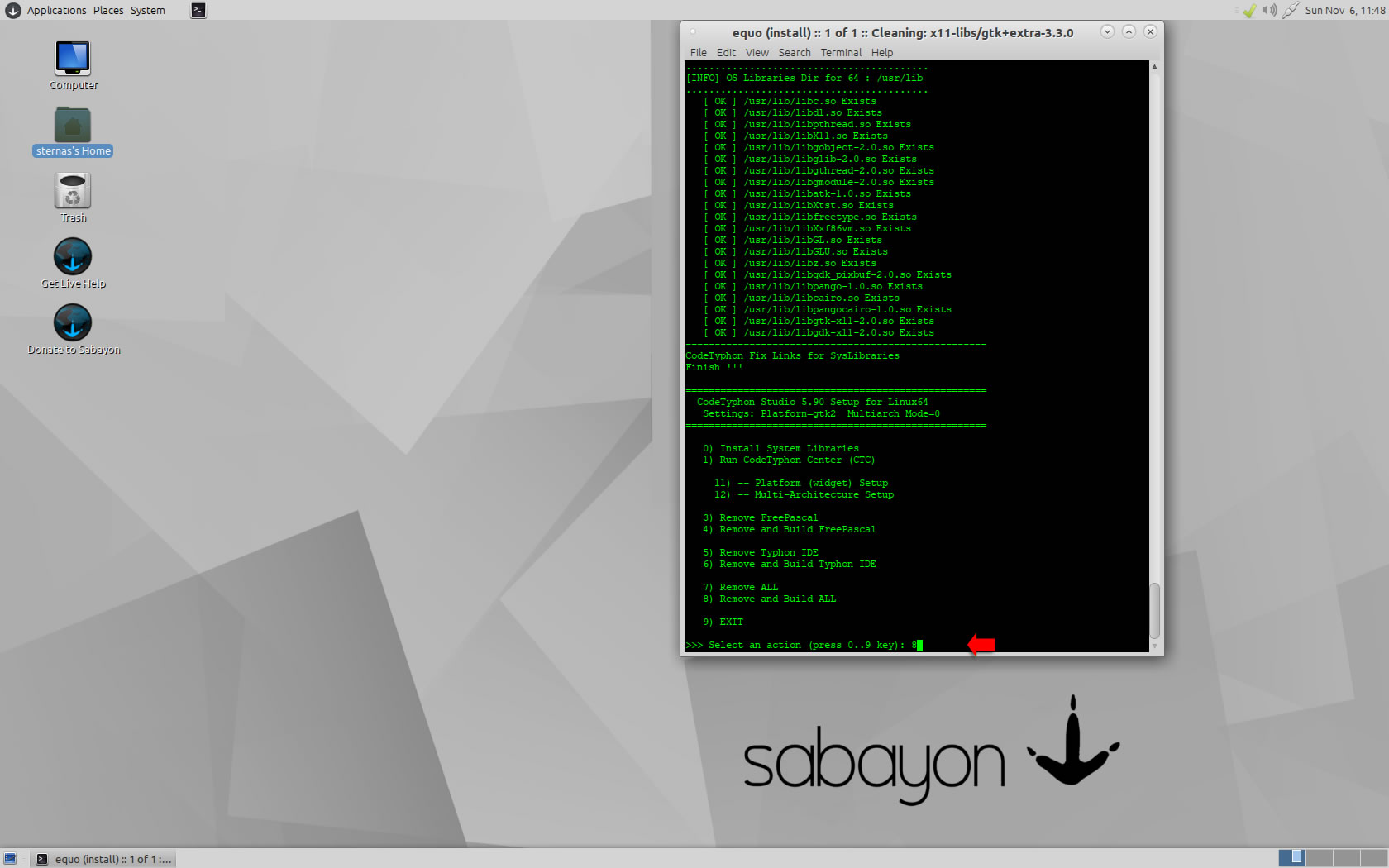Click text '12) -- Multi-Architecture Setup'
1389x868 pixels.
click(x=804, y=494)
